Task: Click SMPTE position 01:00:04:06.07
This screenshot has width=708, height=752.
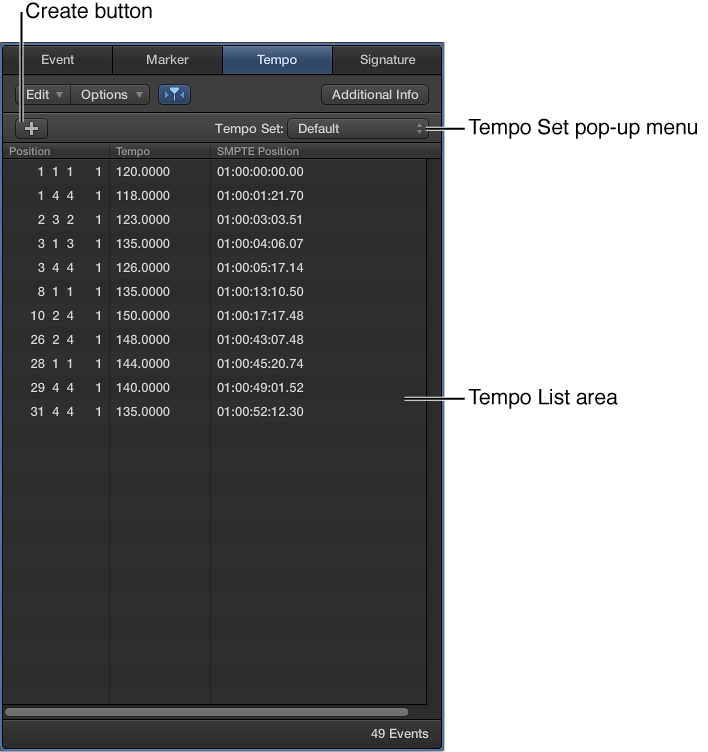Action: pos(260,244)
